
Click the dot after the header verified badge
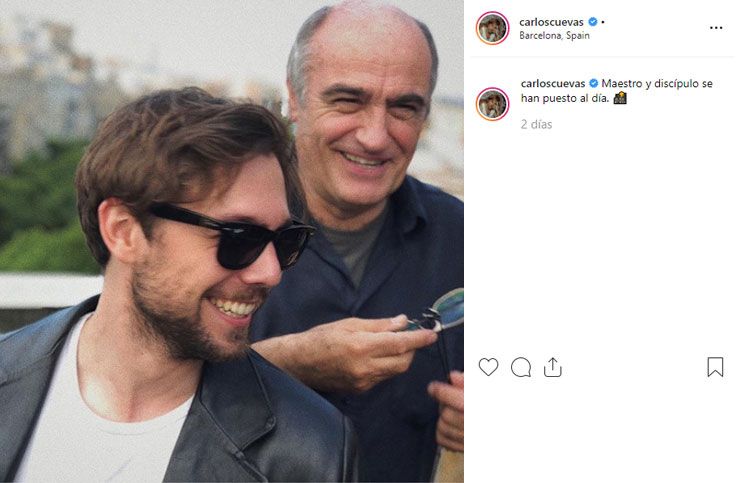tap(603, 21)
